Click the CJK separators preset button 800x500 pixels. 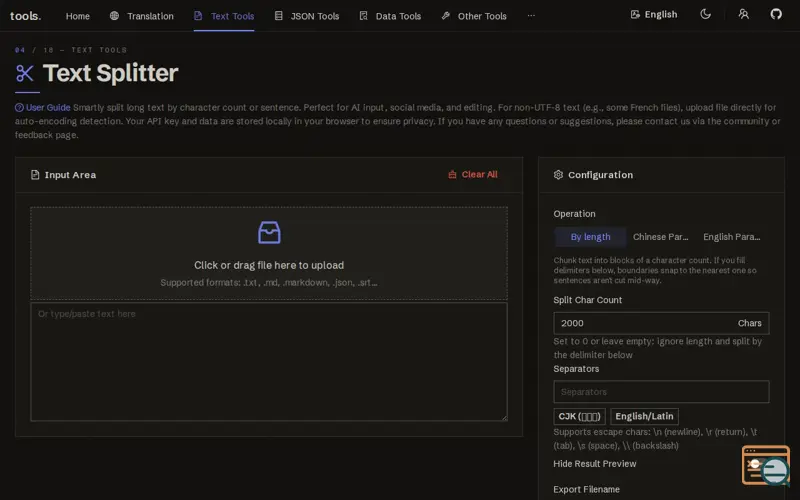point(579,416)
